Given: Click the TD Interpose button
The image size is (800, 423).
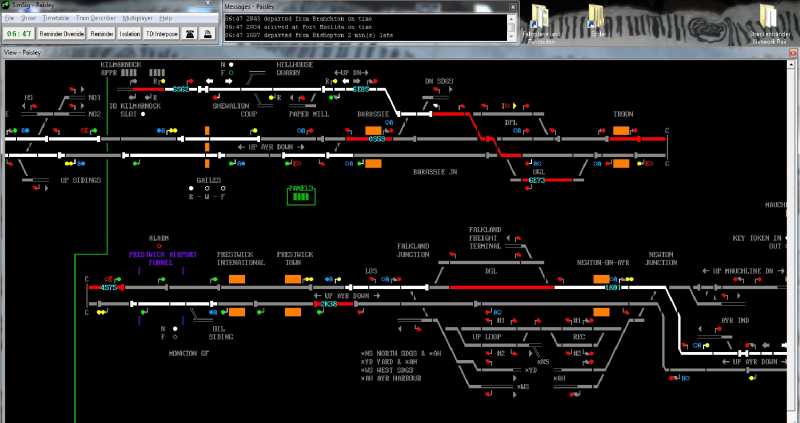Looking at the screenshot, I should pyautogui.click(x=161, y=34).
